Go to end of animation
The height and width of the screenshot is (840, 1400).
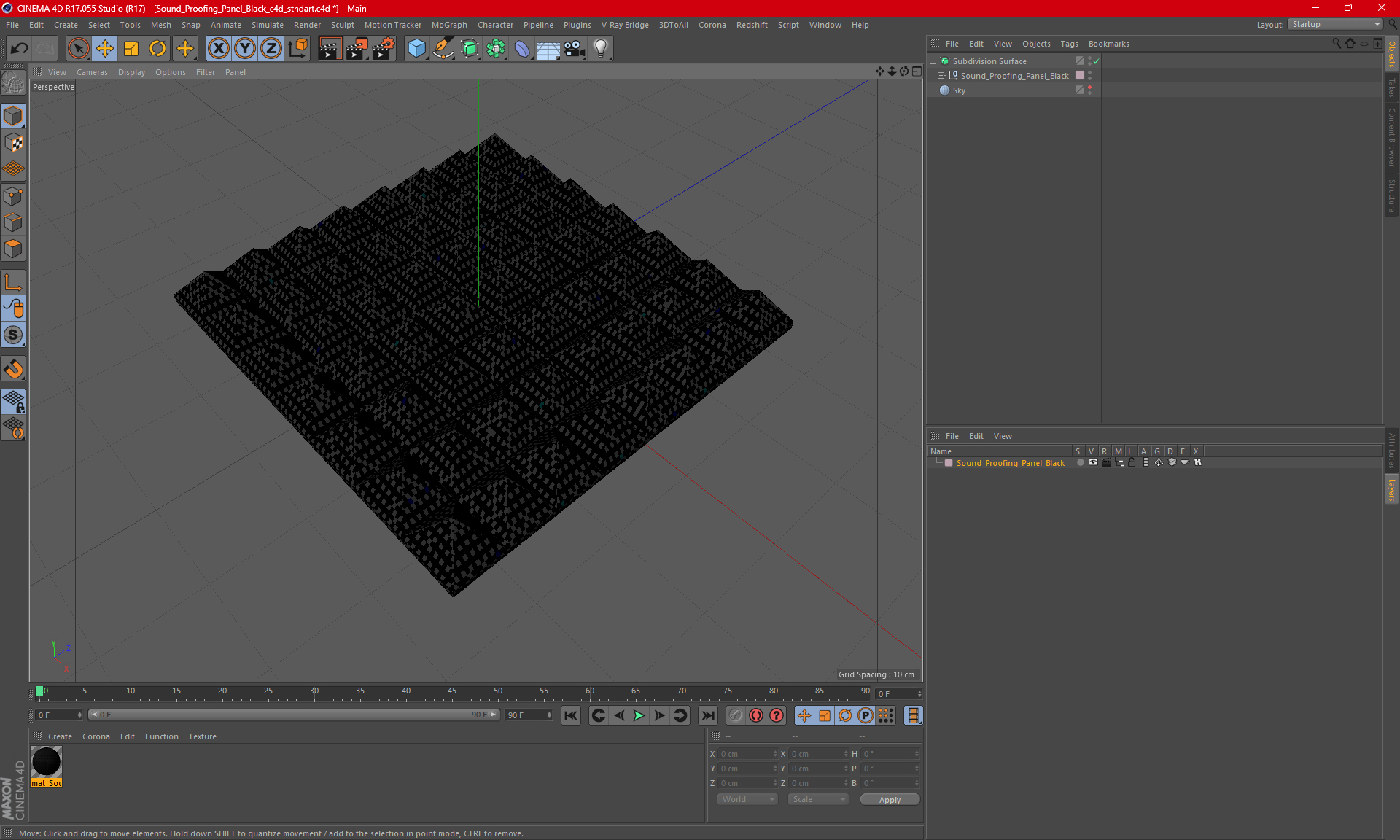[707, 715]
